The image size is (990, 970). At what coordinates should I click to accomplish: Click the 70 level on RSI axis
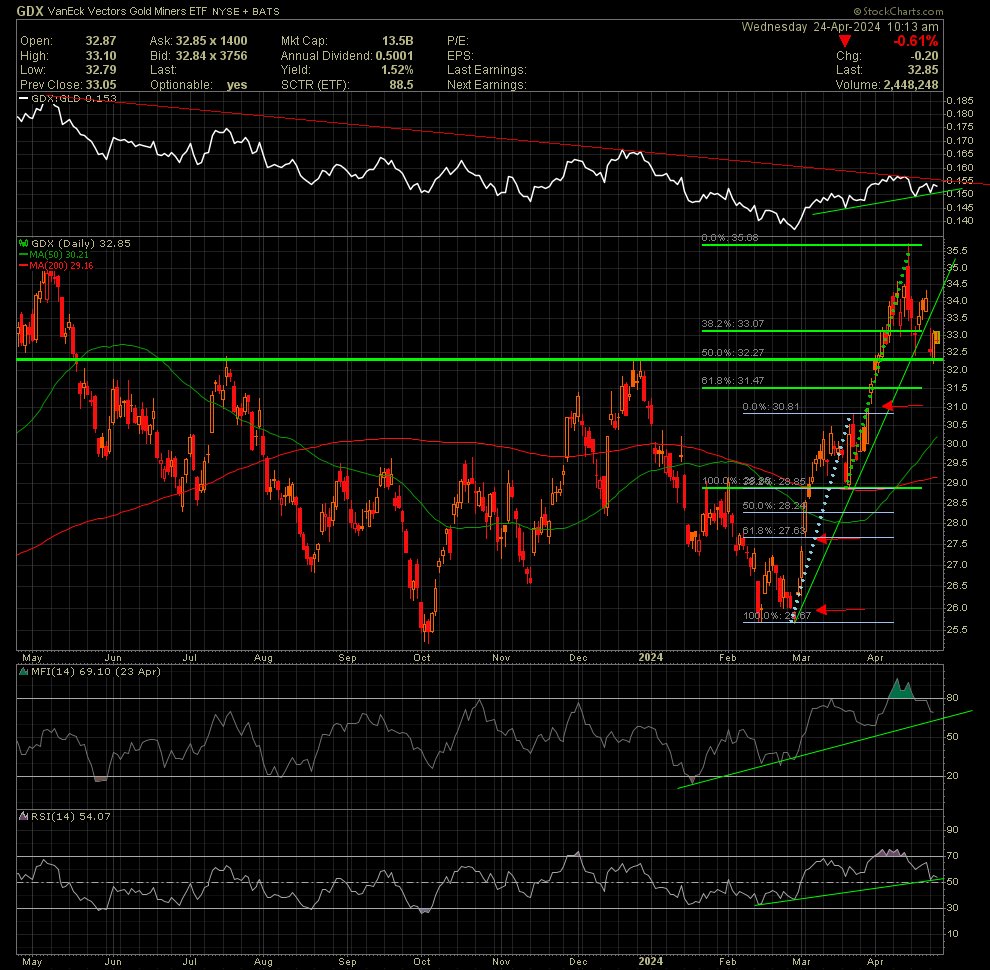(x=953, y=856)
